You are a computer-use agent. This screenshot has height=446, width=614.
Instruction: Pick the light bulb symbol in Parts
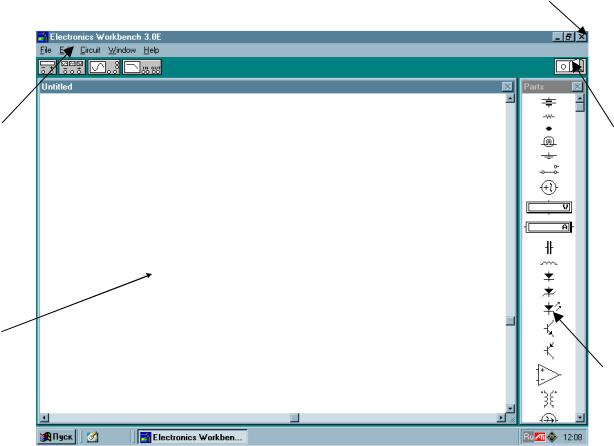549,141
